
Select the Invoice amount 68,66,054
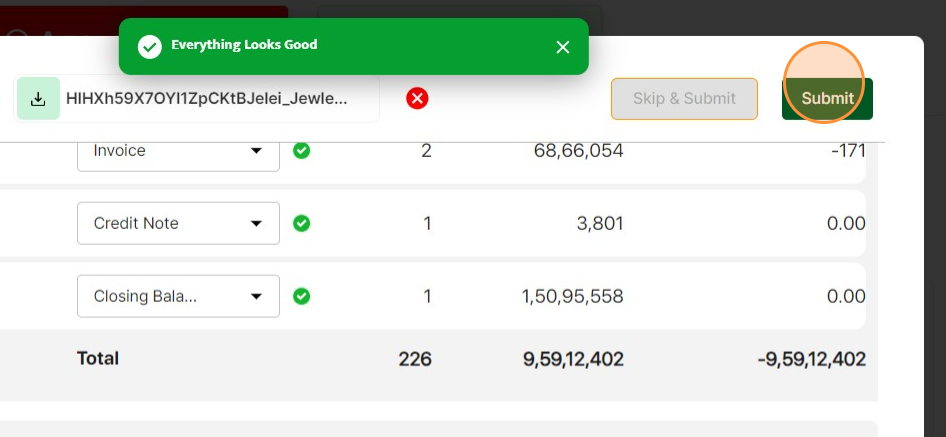(572, 151)
